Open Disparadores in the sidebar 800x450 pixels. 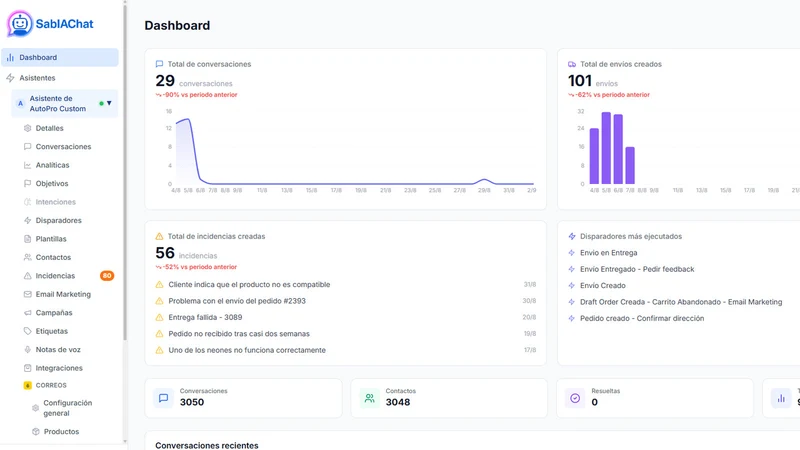tap(58, 220)
